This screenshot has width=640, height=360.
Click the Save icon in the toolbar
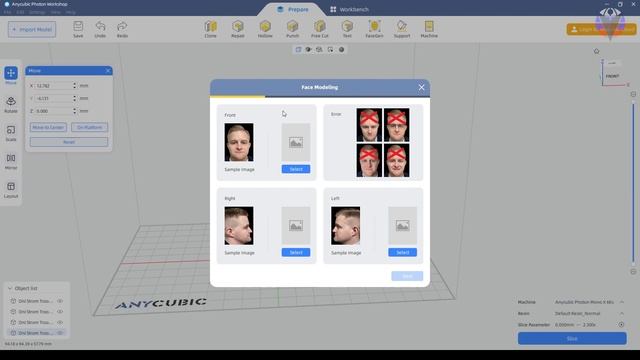click(x=78, y=27)
